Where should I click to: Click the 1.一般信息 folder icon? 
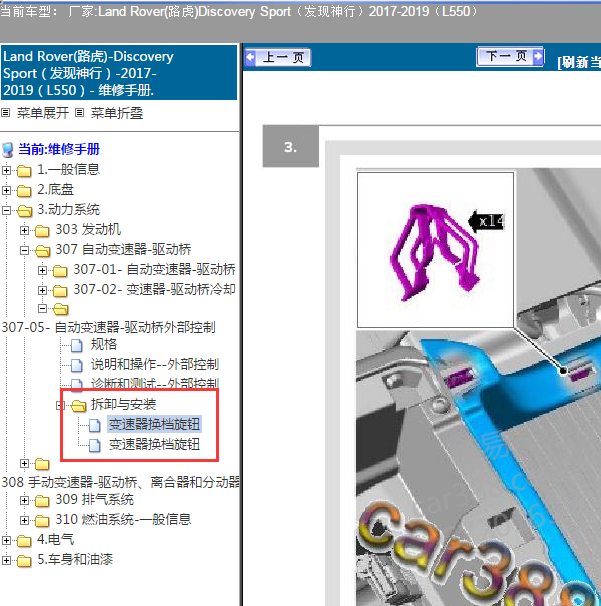[x=24, y=170]
